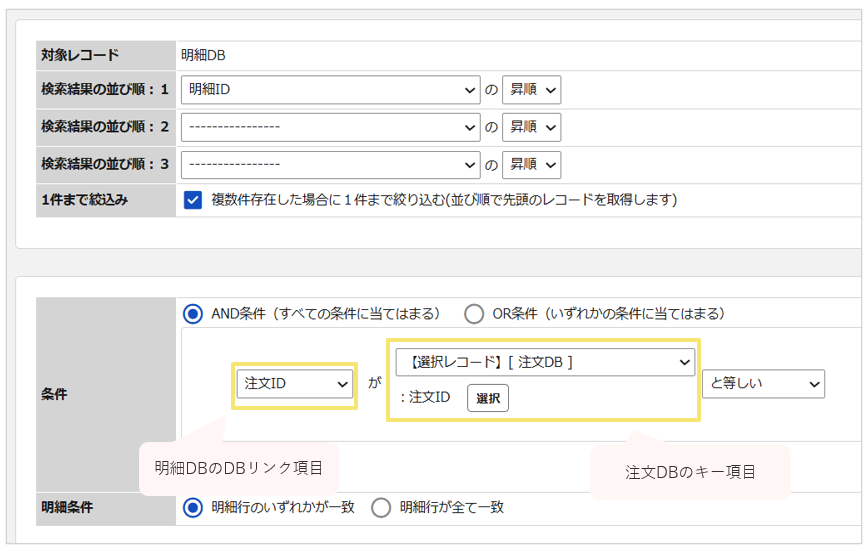The image size is (868, 552).
Task: Click the 1件まで絞込み row label
Action: pyautogui.click(x=85, y=200)
